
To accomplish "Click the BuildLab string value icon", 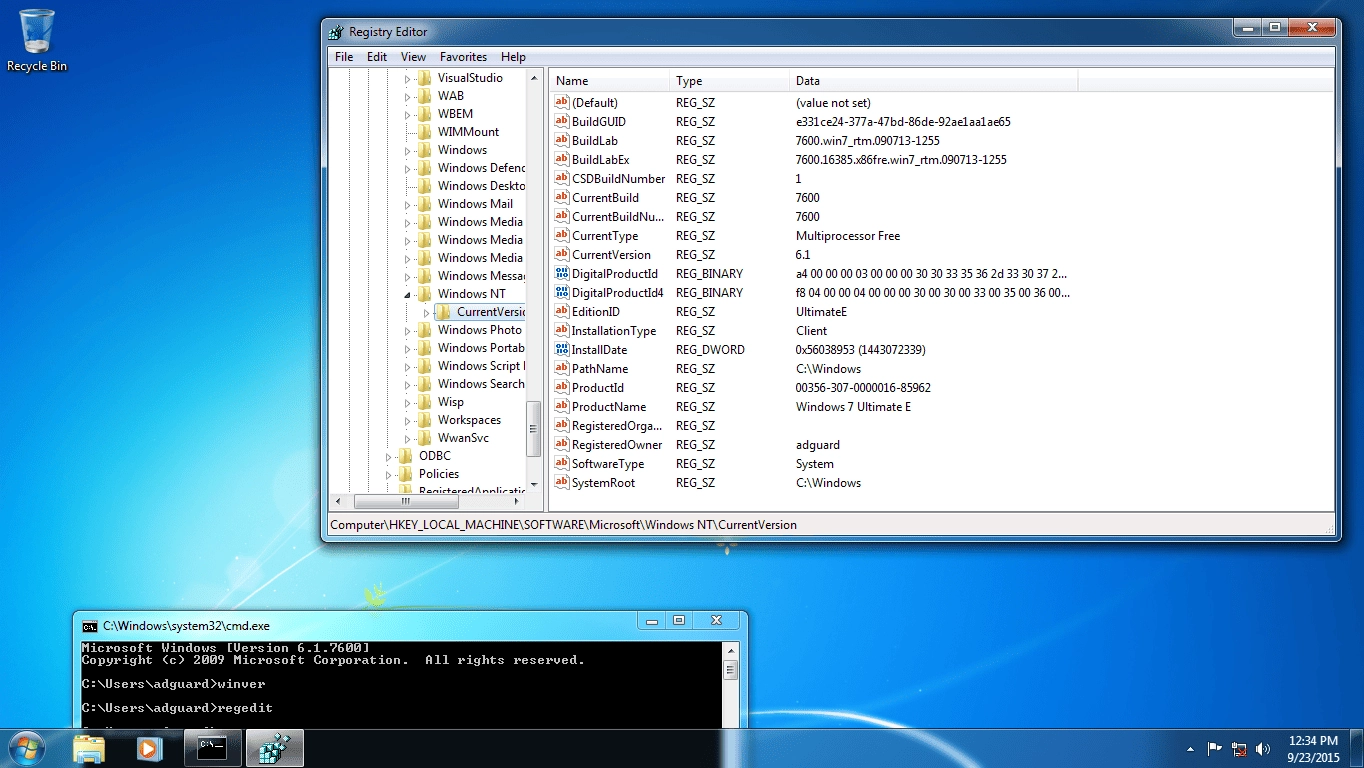I will pos(561,141).
